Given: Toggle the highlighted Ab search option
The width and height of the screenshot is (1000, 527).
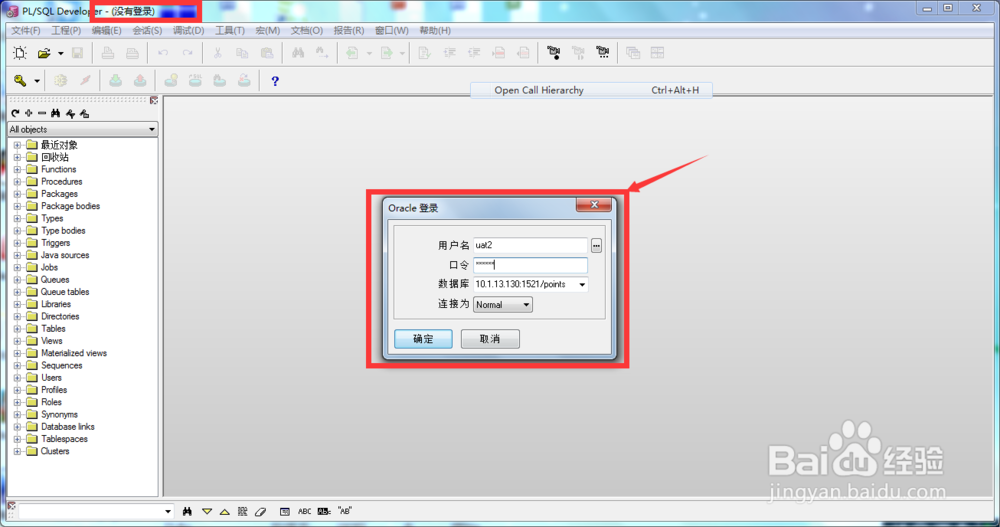Looking at the screenshot, I should (x=325, y=512).
